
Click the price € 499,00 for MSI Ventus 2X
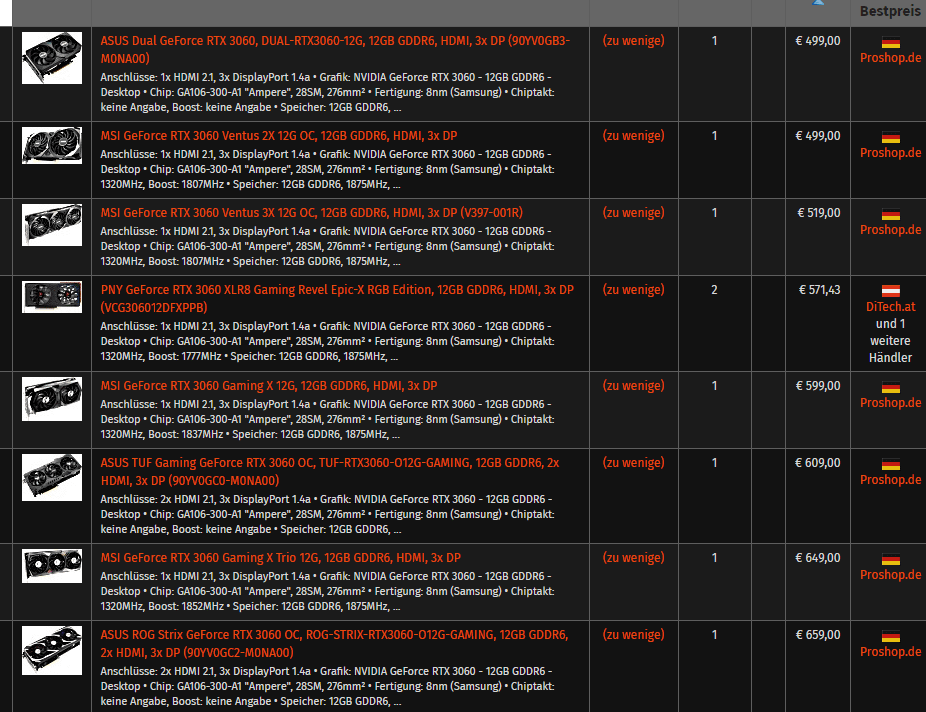coord(817,136)
